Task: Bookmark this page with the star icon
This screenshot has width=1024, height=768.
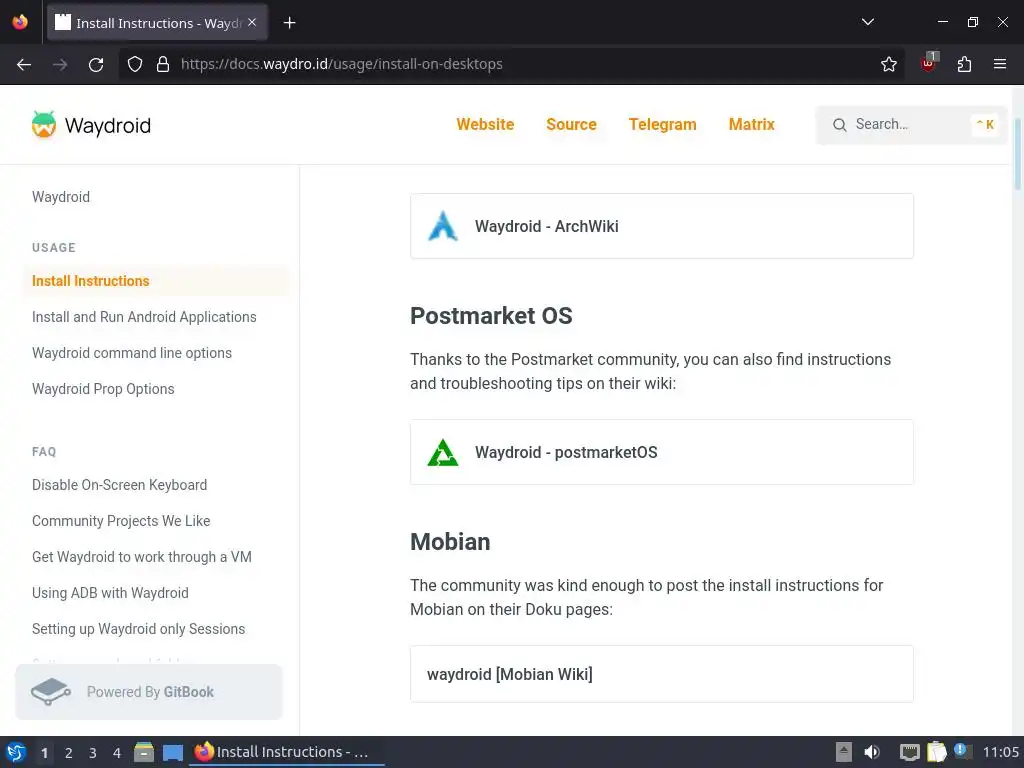Action: tap(888, 64)
